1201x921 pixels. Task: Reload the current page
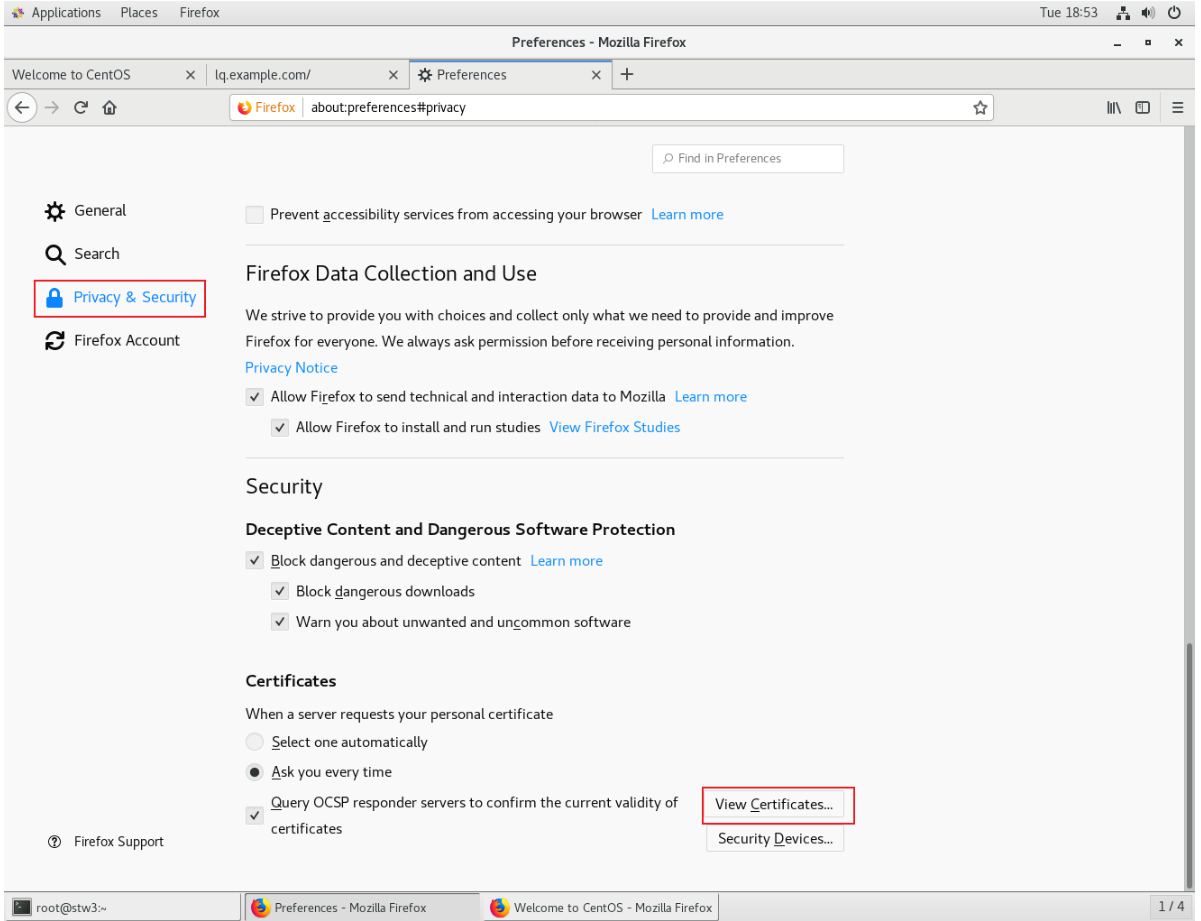point(80,108)
